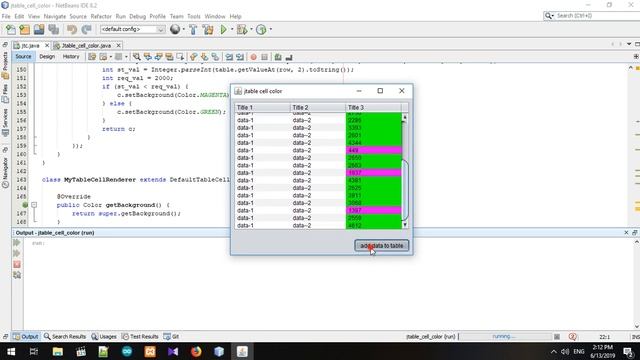
Task: Click the Open Project toolbar icon
Action: 39,29
